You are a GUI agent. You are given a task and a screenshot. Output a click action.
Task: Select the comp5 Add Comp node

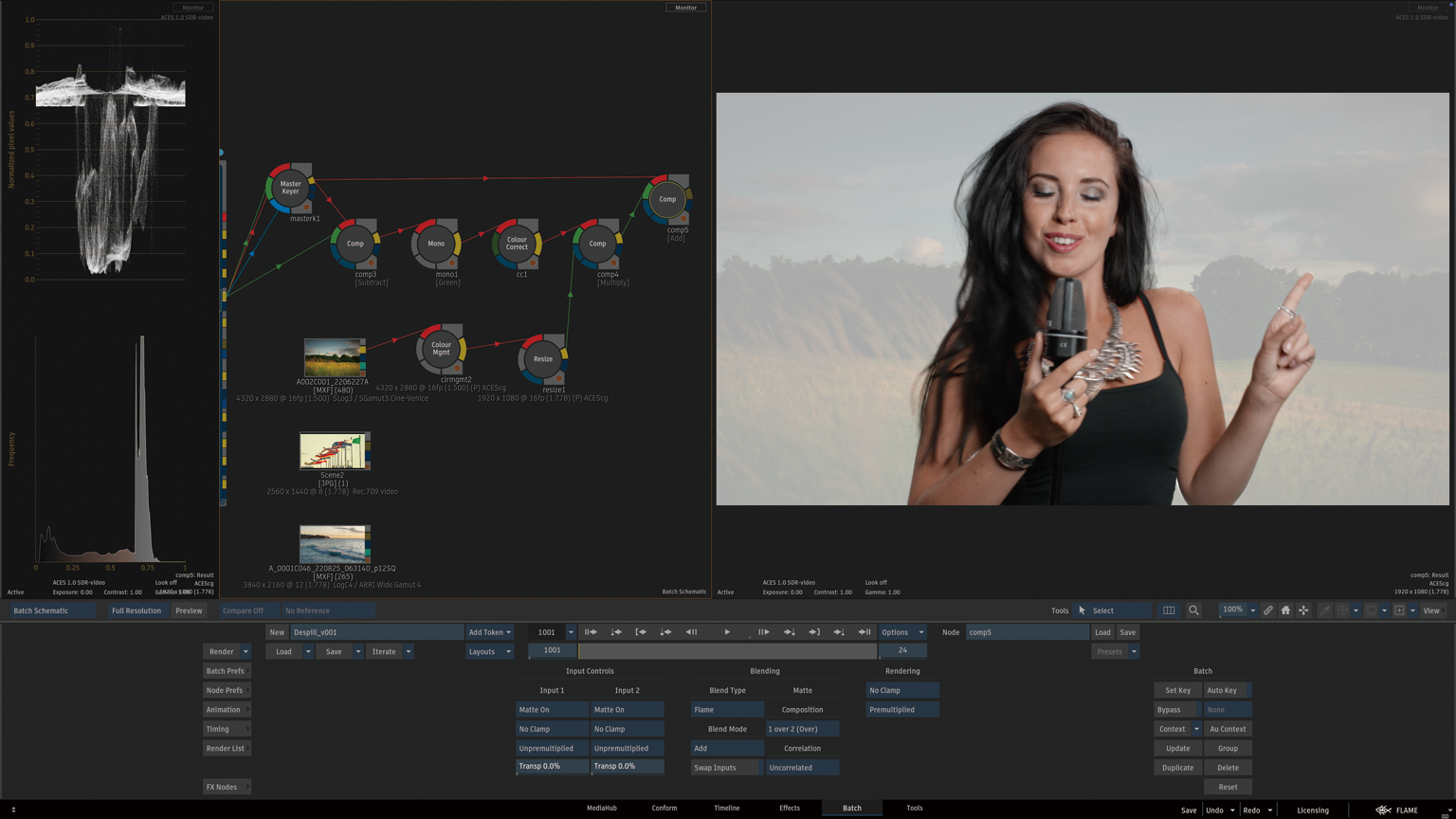(x=667, y=199)
